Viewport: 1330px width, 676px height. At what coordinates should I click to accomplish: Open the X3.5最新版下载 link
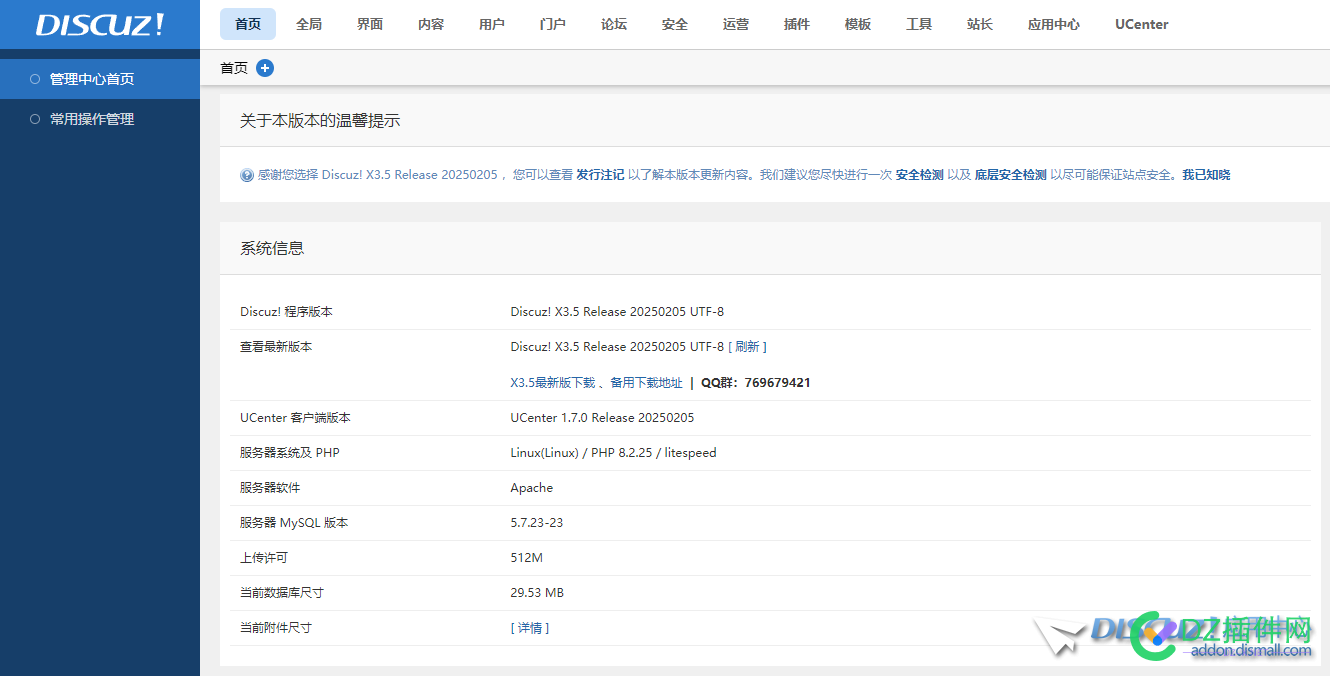(x=552, y=383)
